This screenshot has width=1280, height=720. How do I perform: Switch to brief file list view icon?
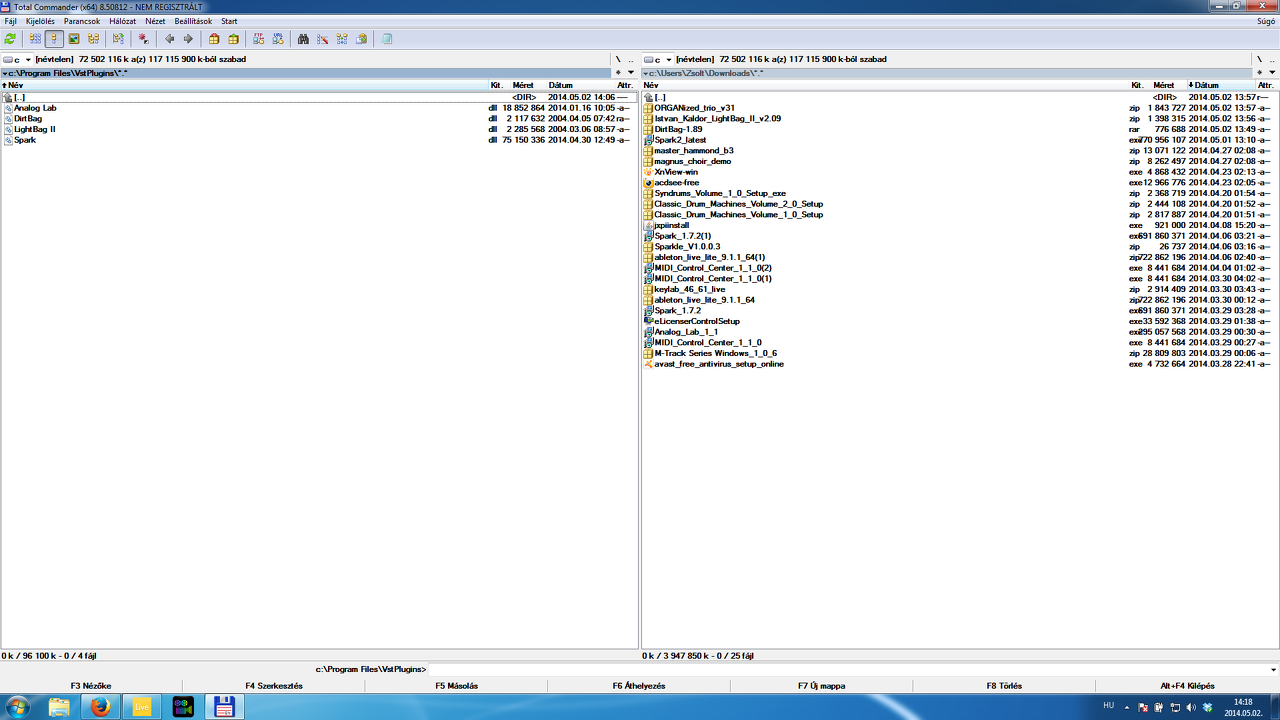coord(35,39)
